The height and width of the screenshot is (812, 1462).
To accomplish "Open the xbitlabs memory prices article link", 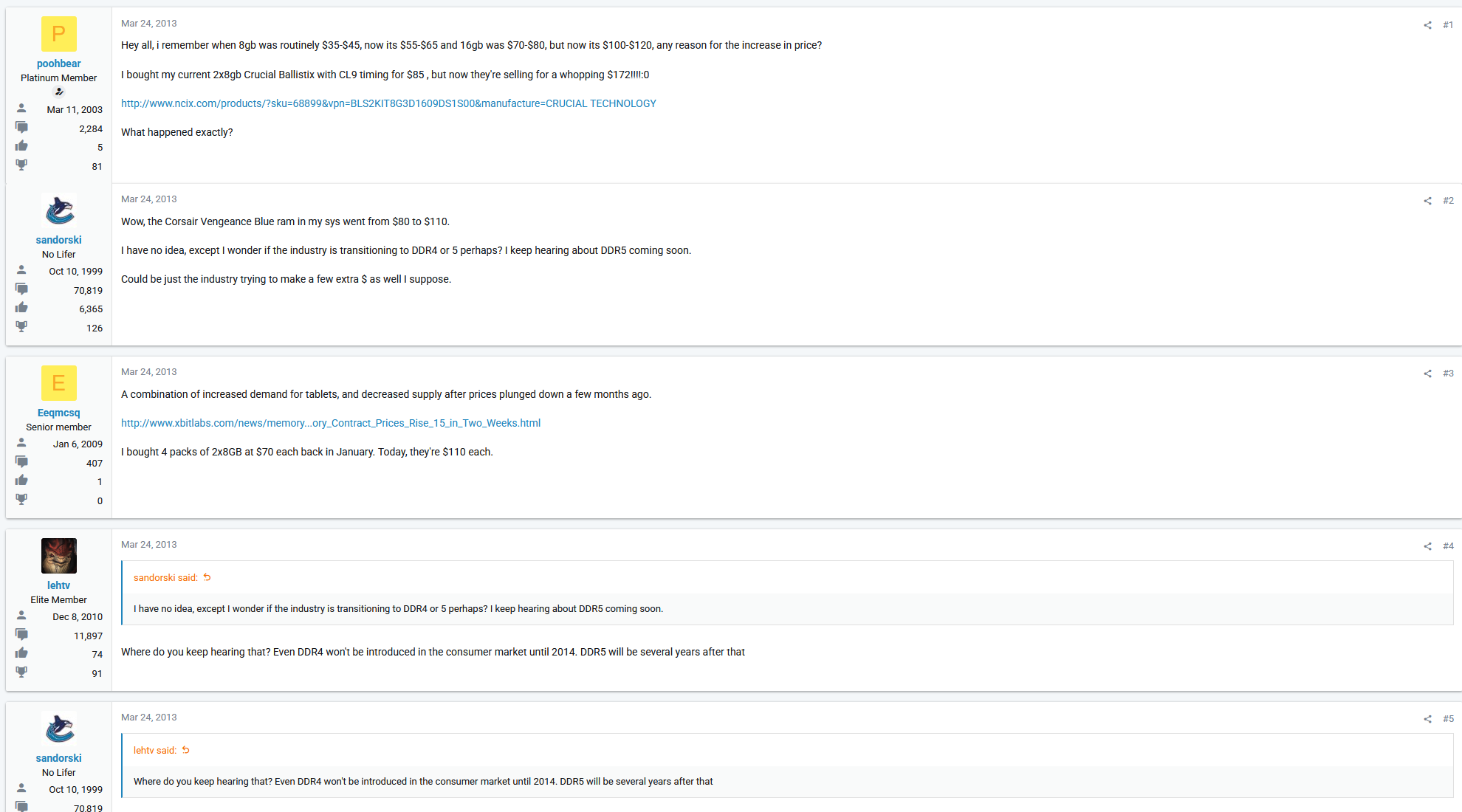I will click(x=331, y=423).
